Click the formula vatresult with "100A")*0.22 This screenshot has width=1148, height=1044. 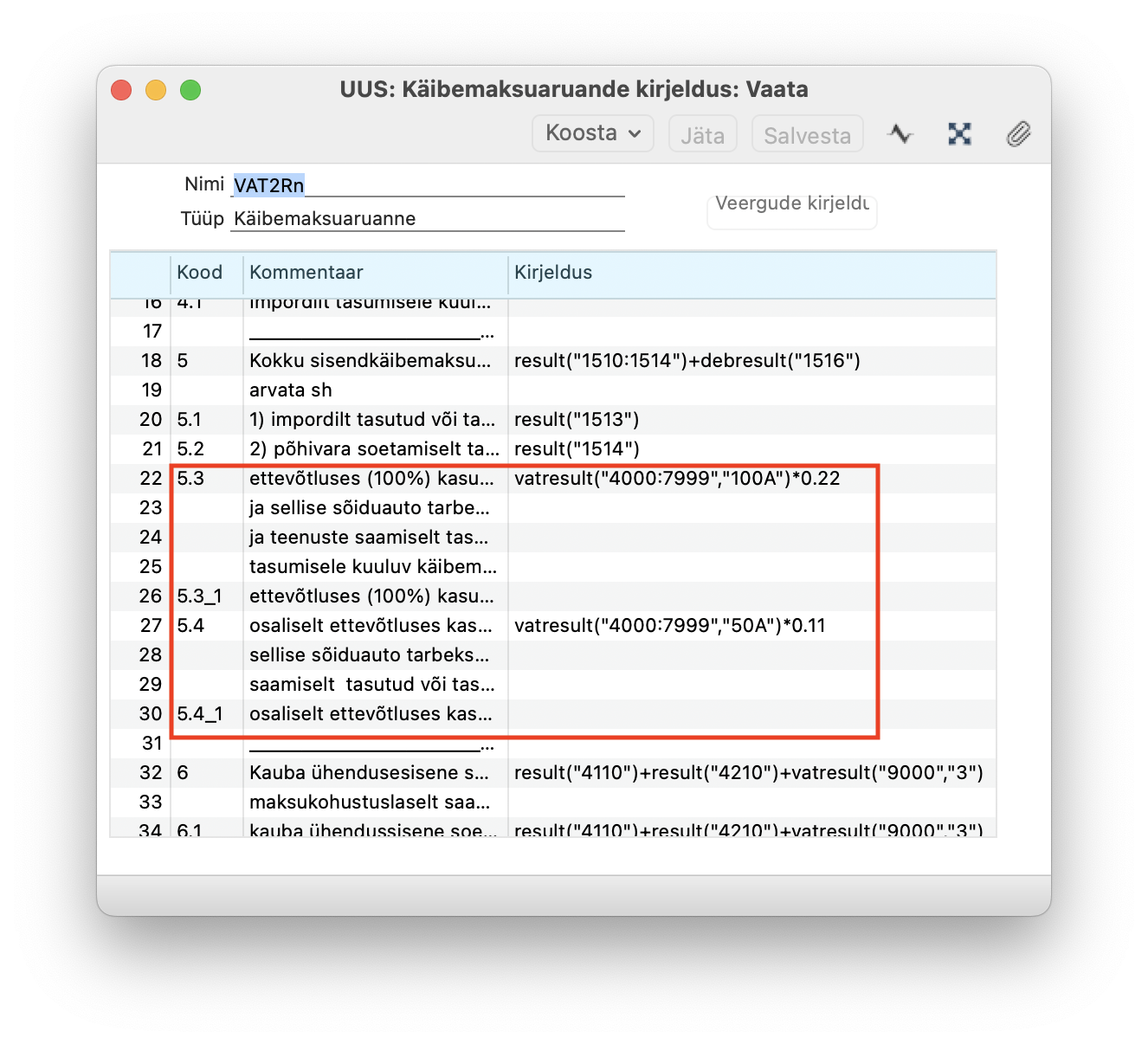click(677, 479)
